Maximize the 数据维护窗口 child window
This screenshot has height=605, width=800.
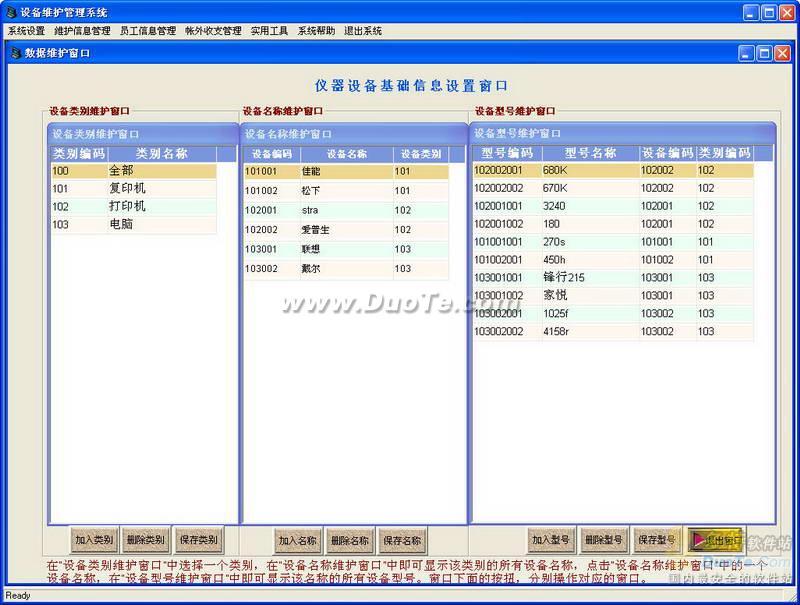[x=764, y=53]
